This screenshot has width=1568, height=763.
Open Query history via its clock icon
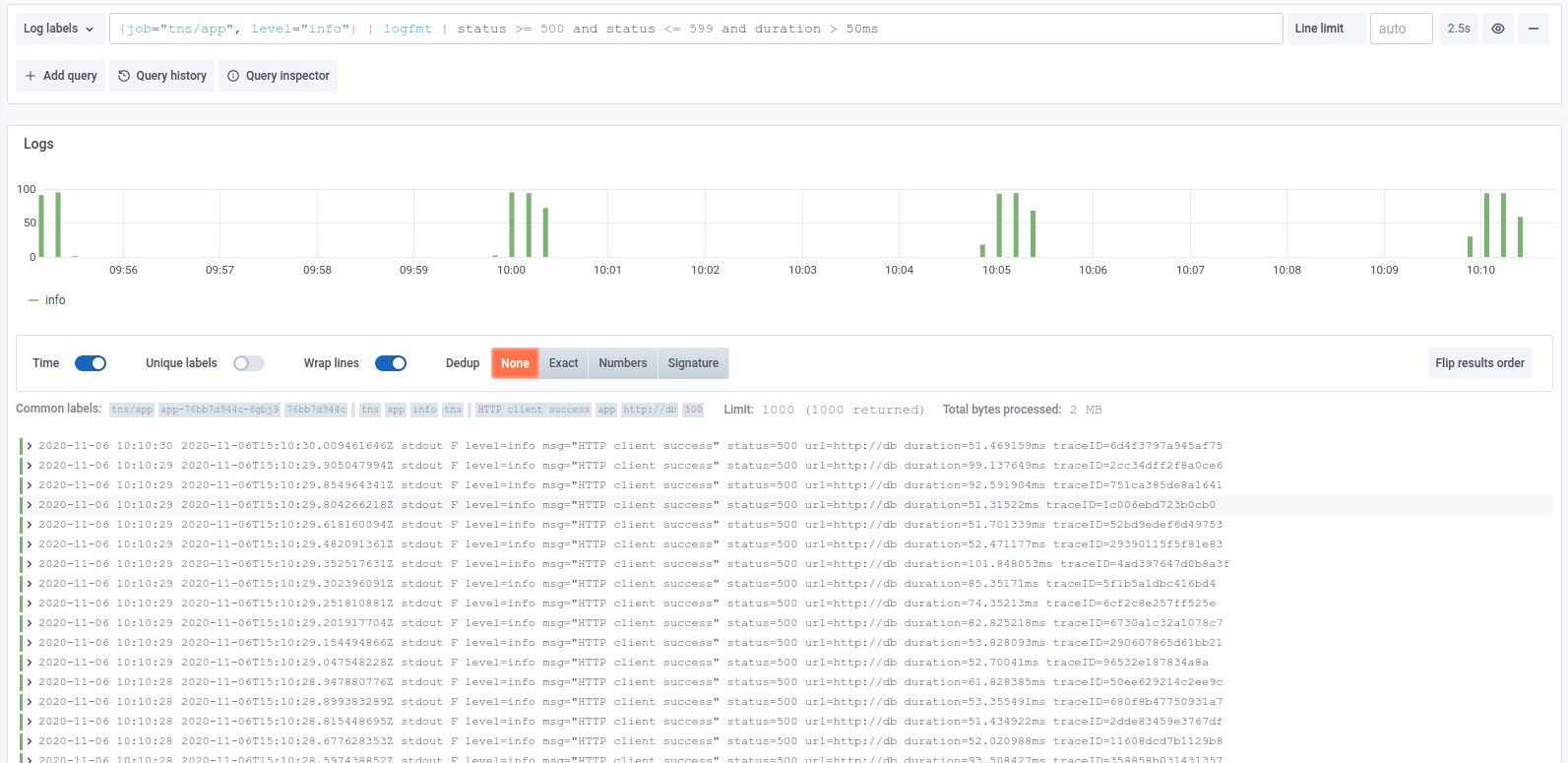tap(124, 76)
